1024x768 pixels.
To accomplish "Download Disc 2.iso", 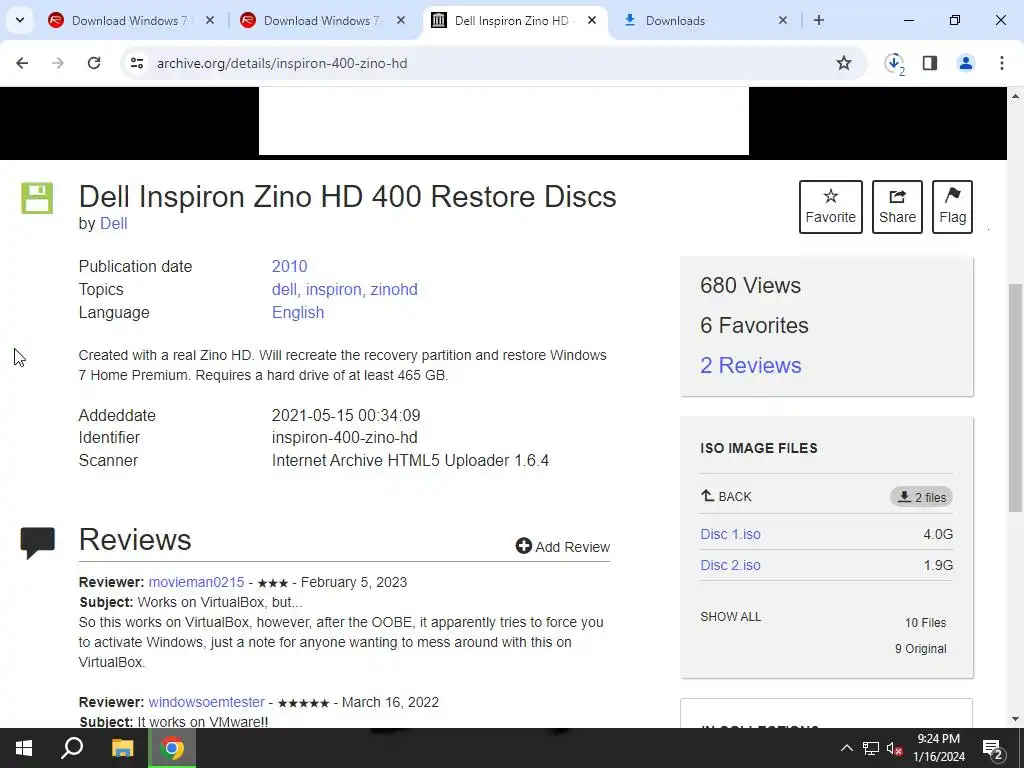I will (730, 566).
